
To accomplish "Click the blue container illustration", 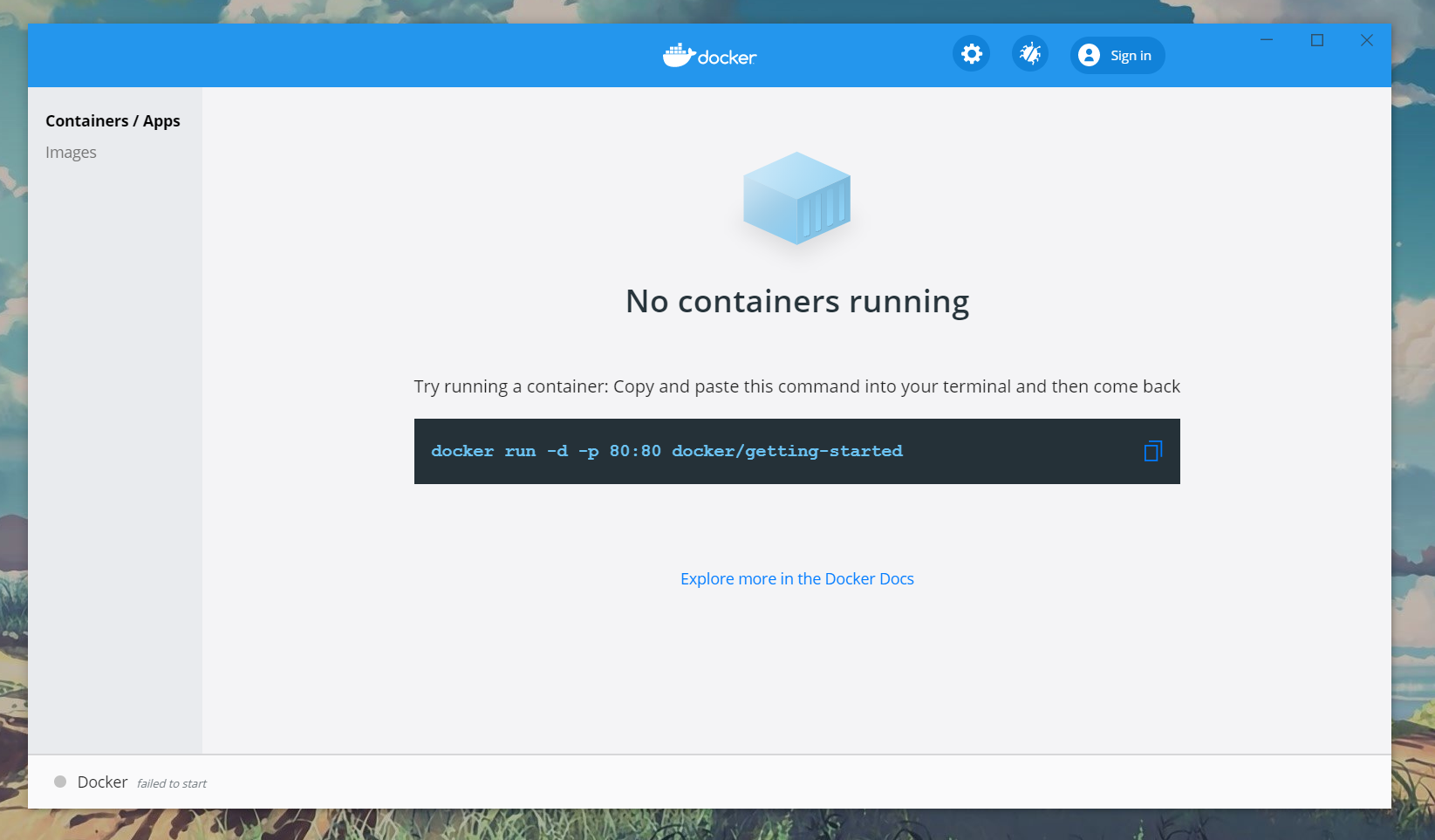I will (x=796, y=199).
